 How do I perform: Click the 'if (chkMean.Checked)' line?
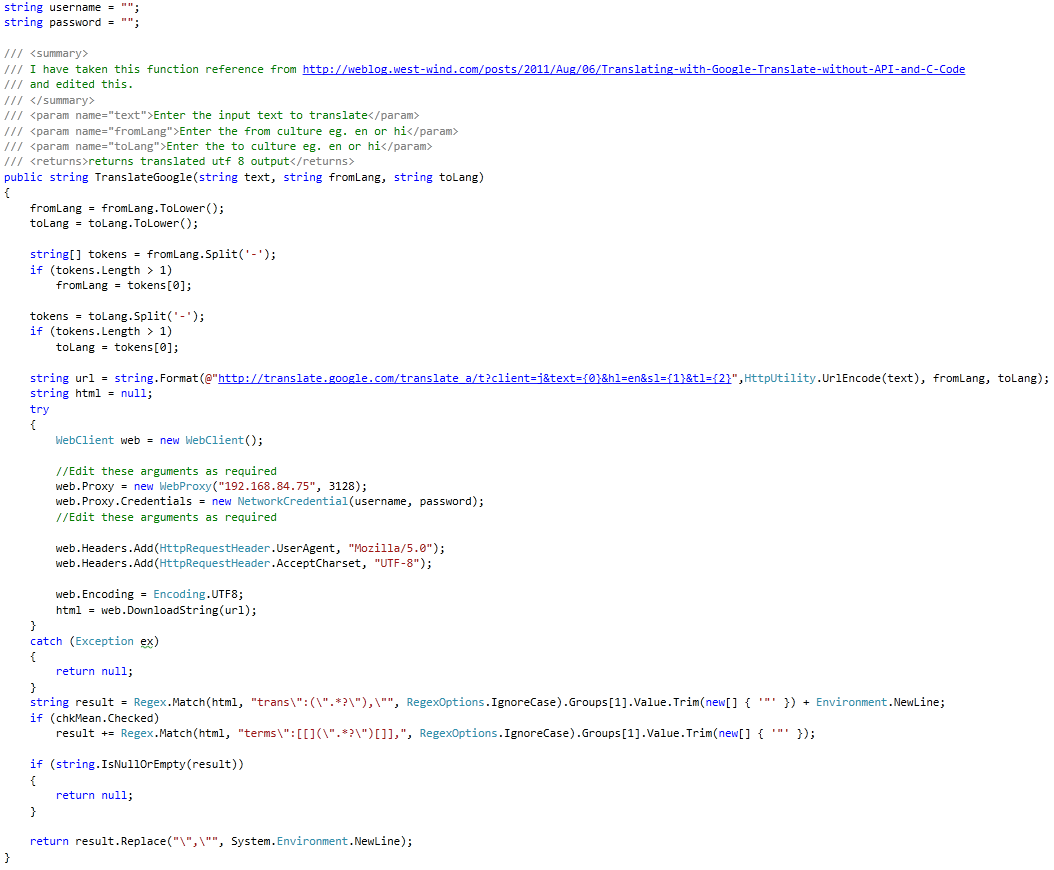(x=95, y=719)
